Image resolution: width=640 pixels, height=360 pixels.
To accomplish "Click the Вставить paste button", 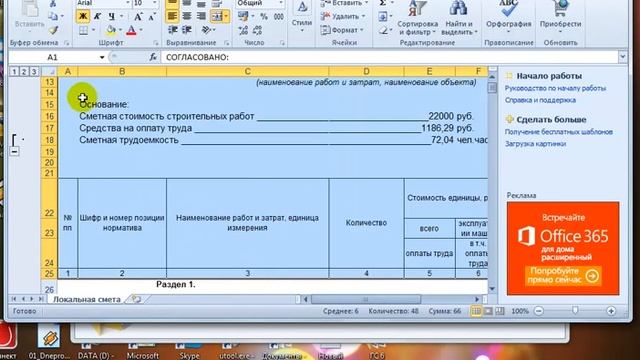I will coord(29,16).
